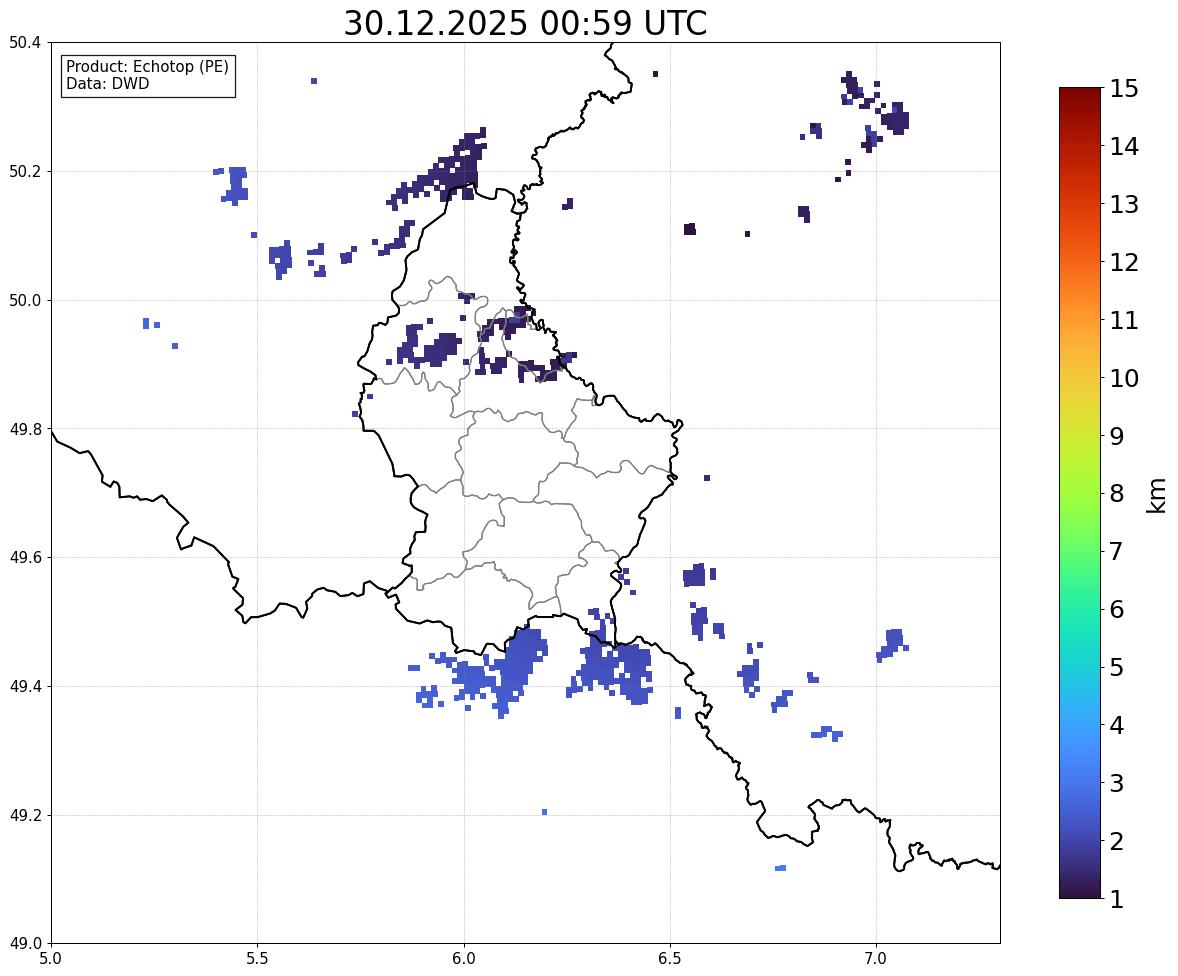Image resolution: width=1178 pixels, height=976 pixels.
Task: Click the '10' tick on the color bar
Action: coord(1124,378)
